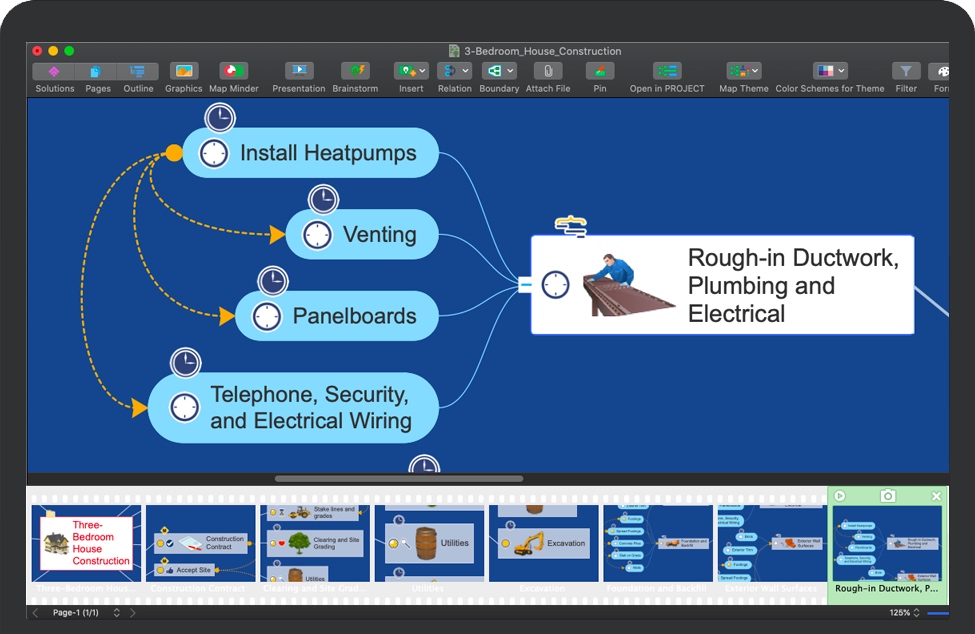Close the selected Rough-in Ductwork slide
Viewport: 975px width, 634px height.
(x=936, y=496)
